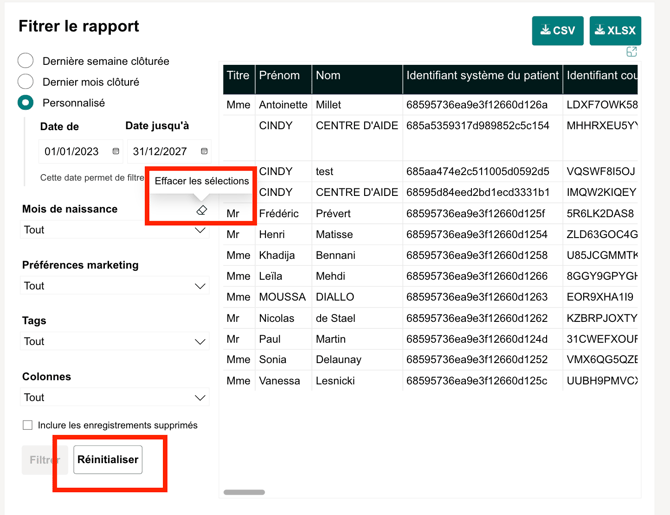The height and width of the screenshot is (515, 670).
Task: Open the 'Date jusqu'à' calendar picker icon
Action: (204, 152)
